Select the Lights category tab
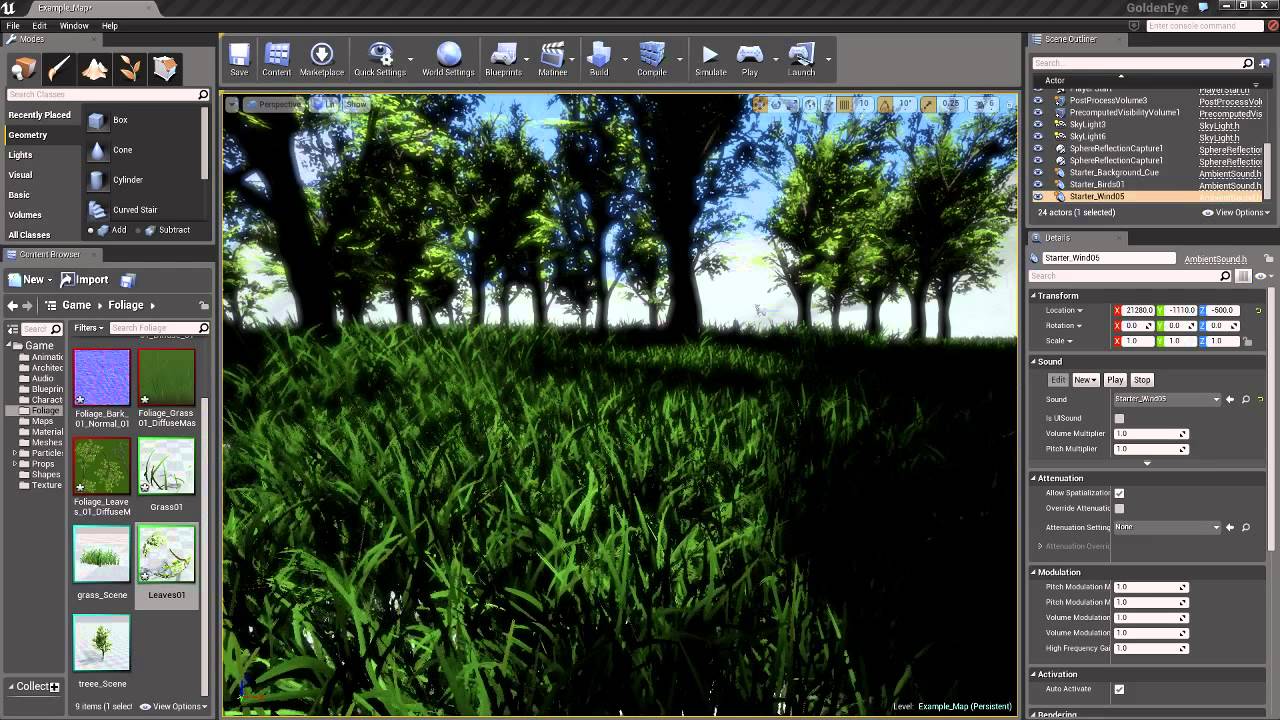 20,155
